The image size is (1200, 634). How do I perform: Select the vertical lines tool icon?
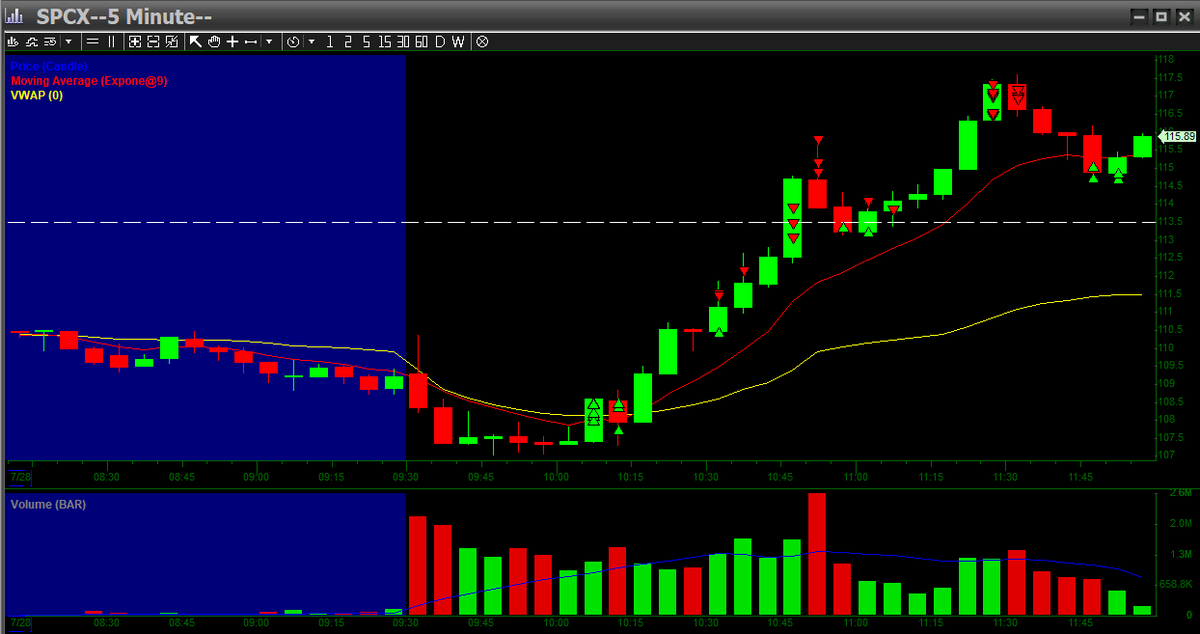(111, 41)
